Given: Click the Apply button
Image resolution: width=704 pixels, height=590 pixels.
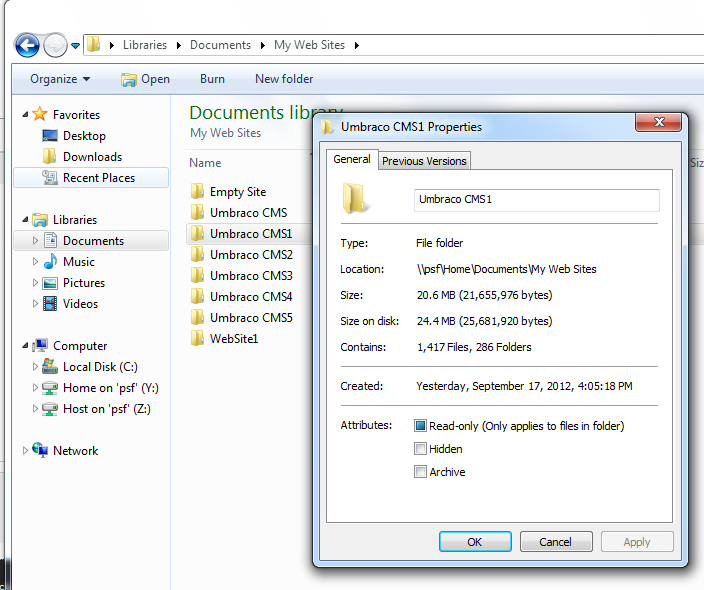Looking at the screenshot, I should point(637,542).
